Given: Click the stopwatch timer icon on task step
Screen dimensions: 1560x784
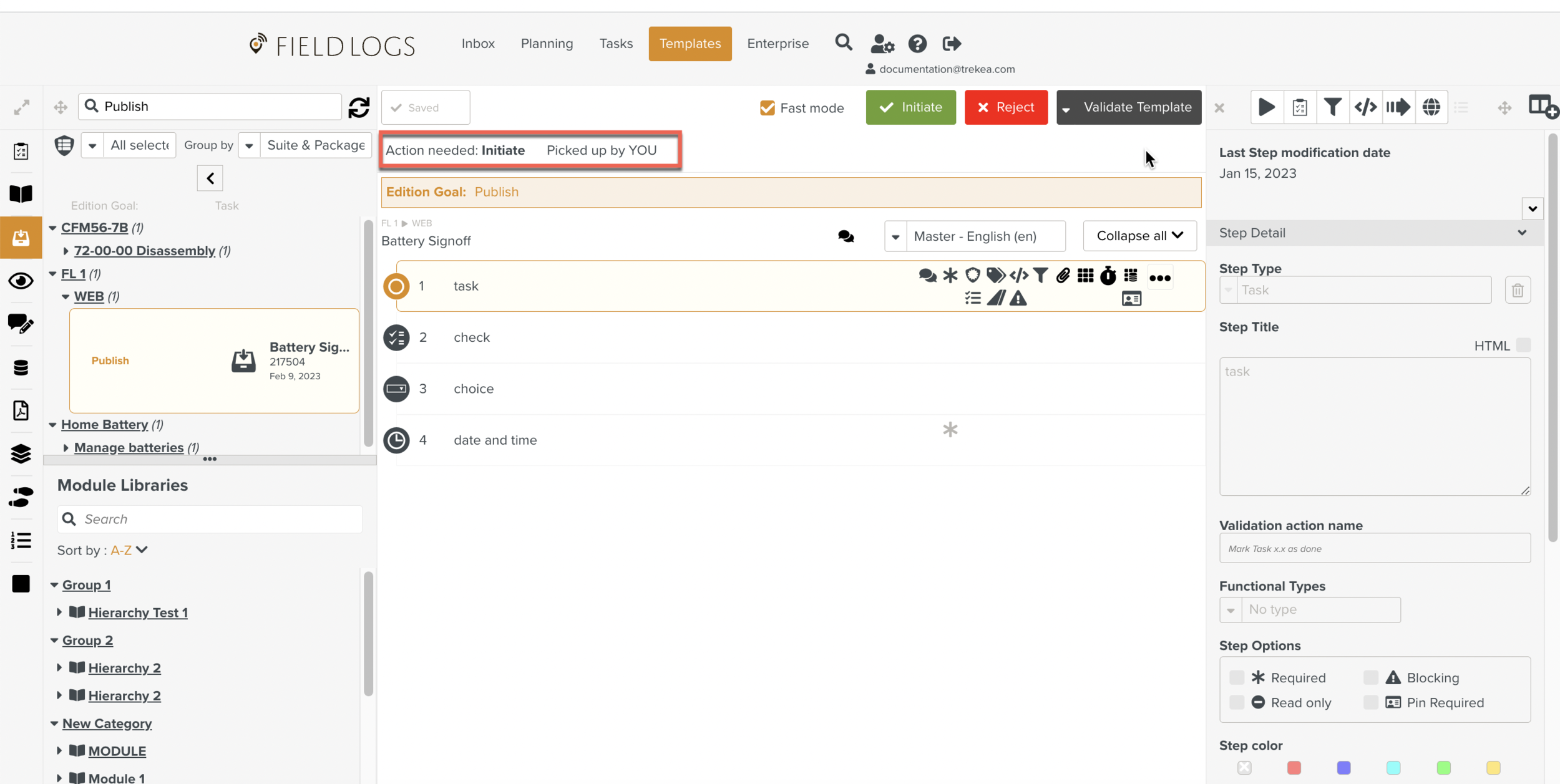Looking at the screenshot, I should point(1108,276).
